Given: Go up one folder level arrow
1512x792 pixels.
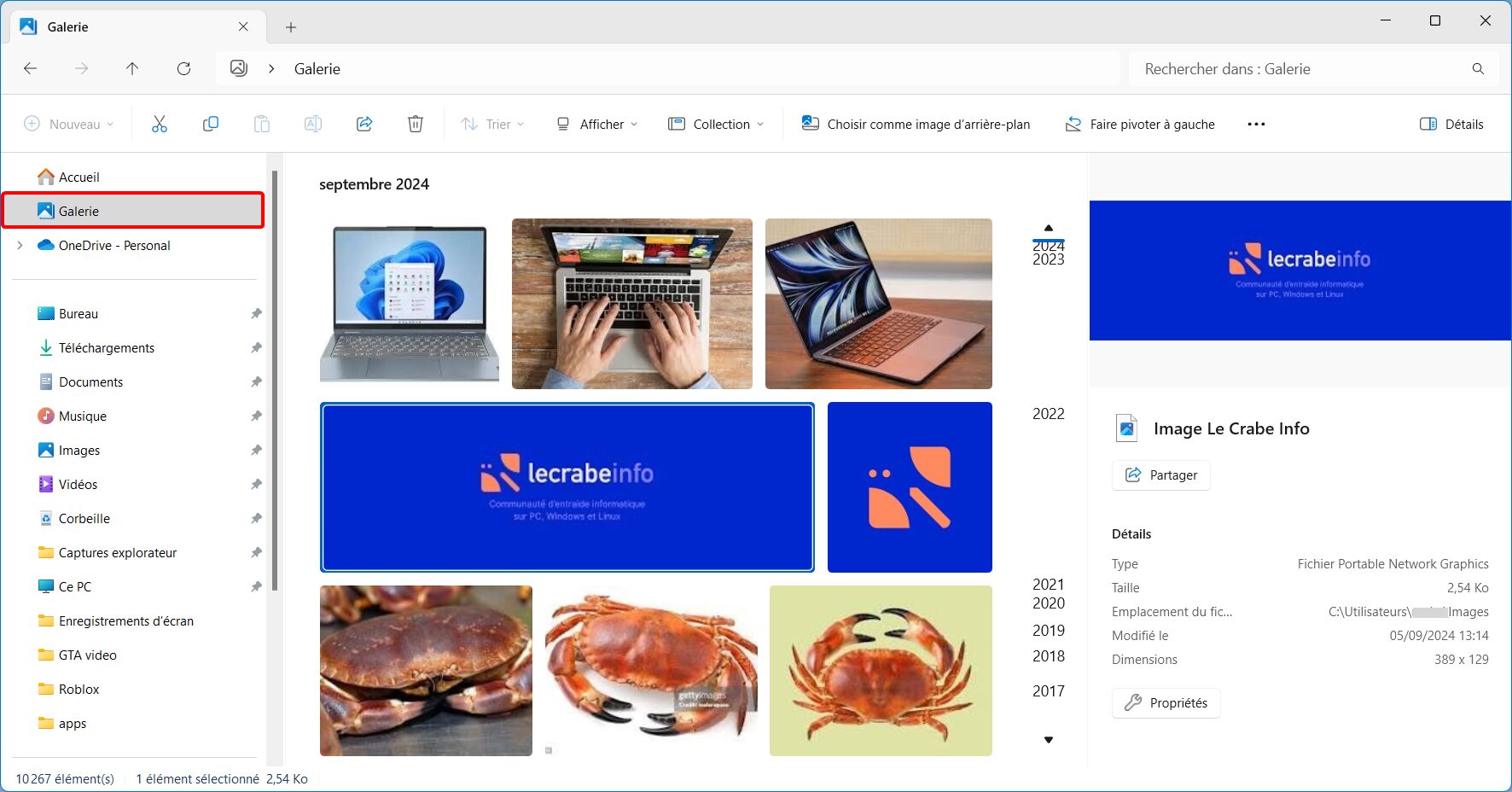Looking at the screenshot, I should coord(132,68).
